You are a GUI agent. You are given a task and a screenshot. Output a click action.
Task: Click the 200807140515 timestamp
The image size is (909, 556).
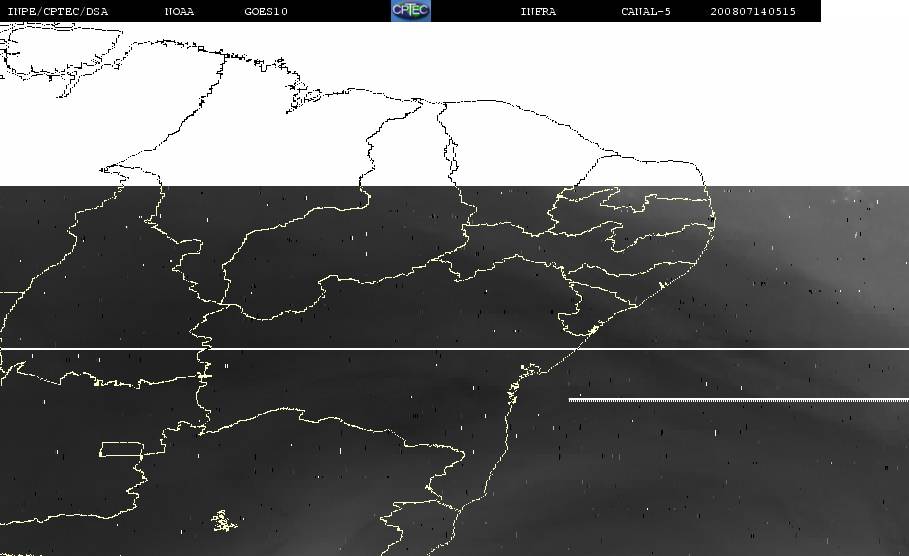[x=753, y=12]
